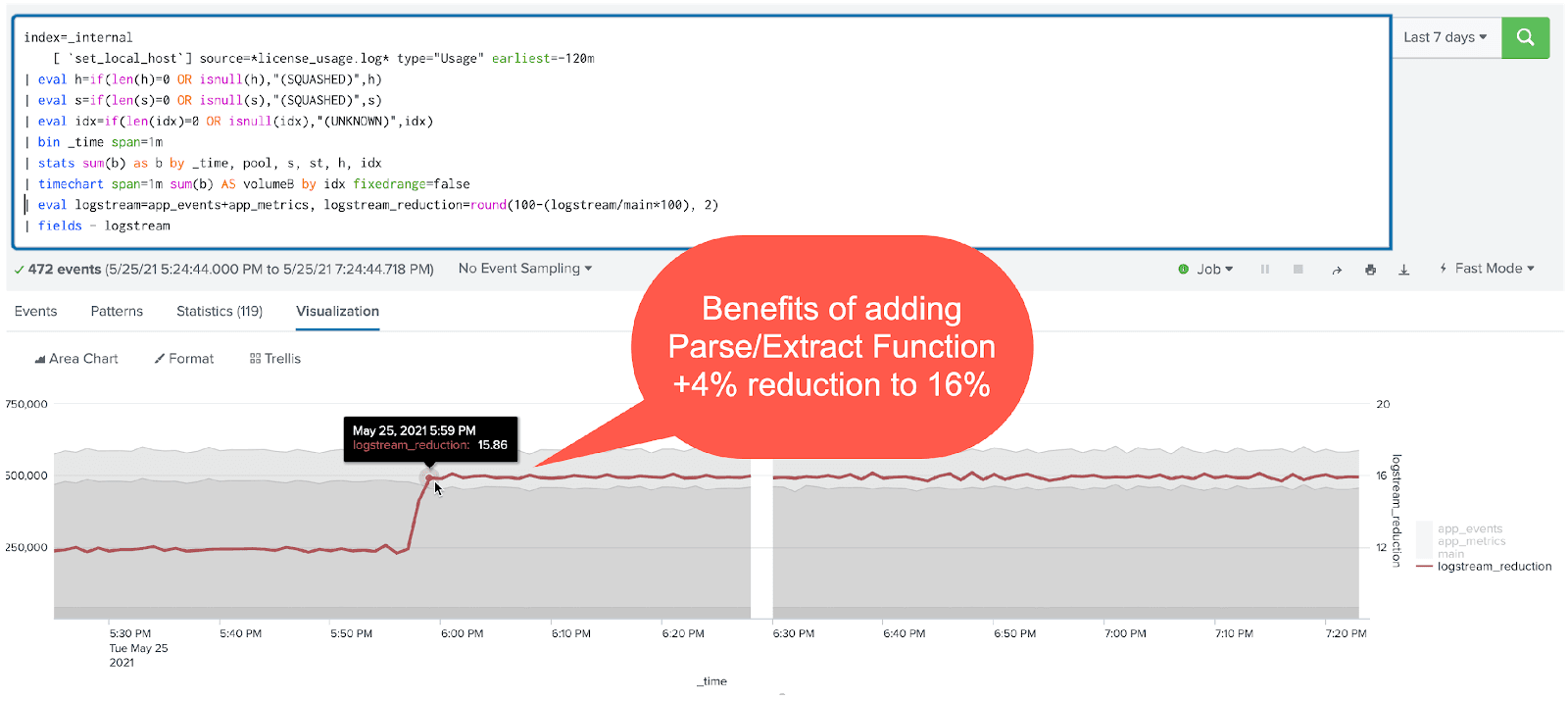Open the Fast Mode search mode menu
This screenshot has width=1568, height=701.
coord(1487,269)
